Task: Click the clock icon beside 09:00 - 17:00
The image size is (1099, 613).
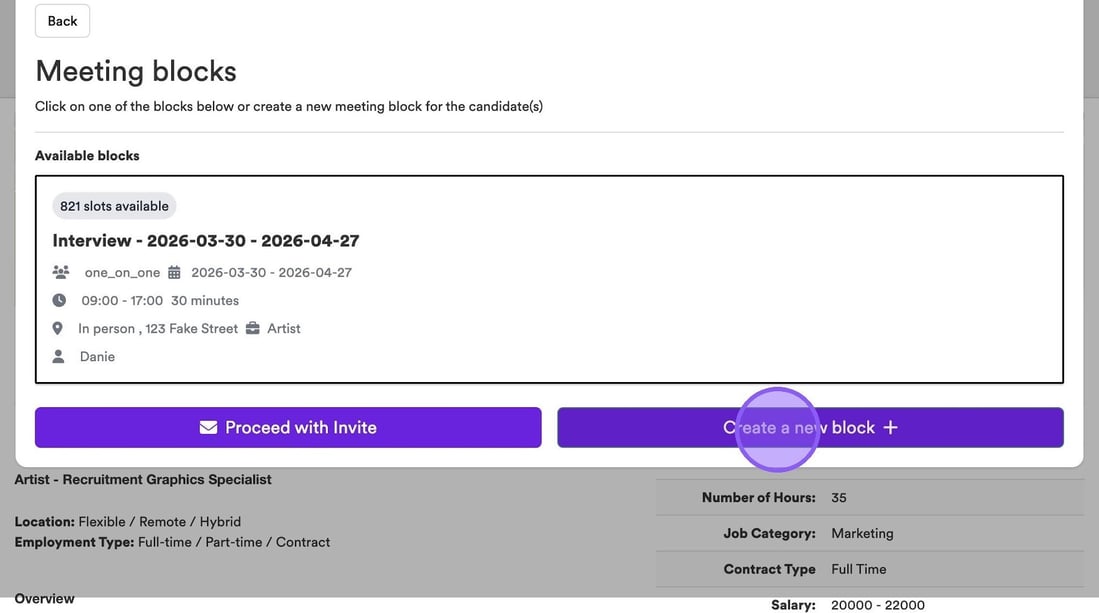Action: (x=59, y=300)
